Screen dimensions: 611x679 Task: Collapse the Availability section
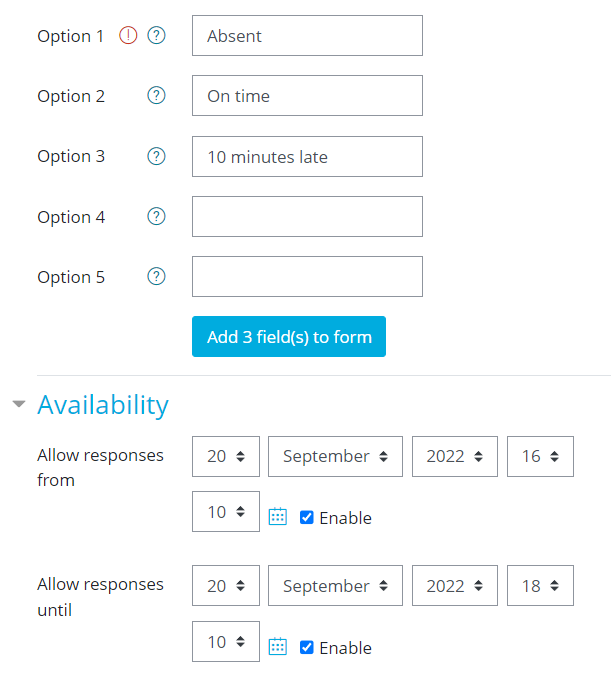(19, 405)
